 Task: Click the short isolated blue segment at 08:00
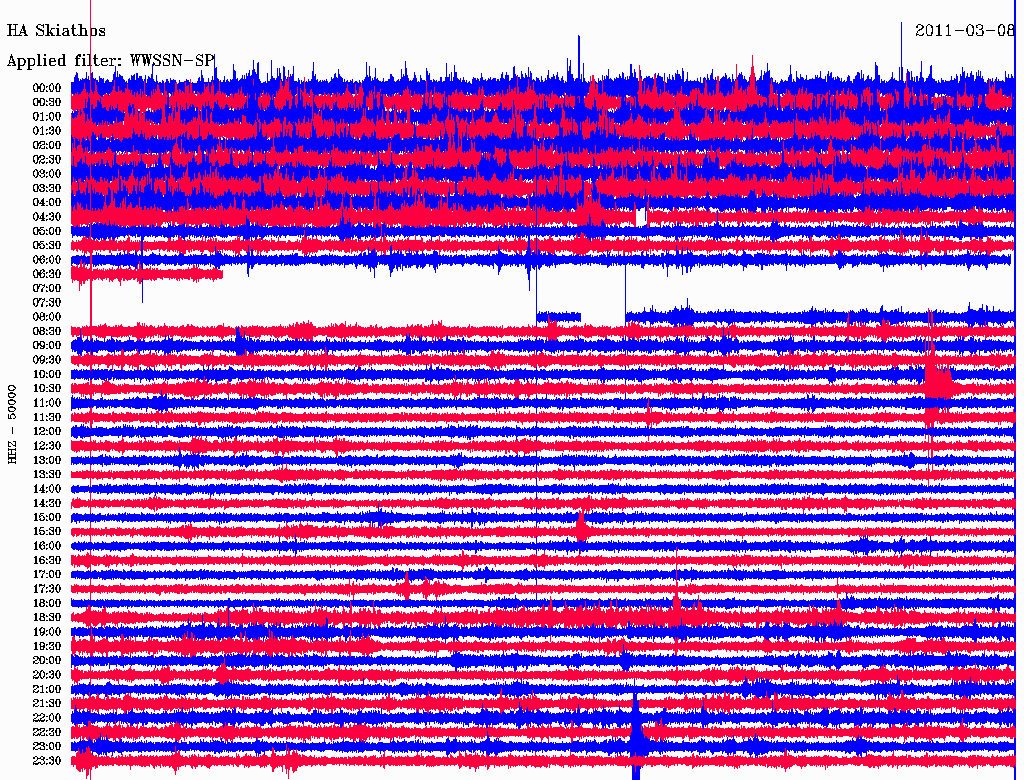point(558,317)
